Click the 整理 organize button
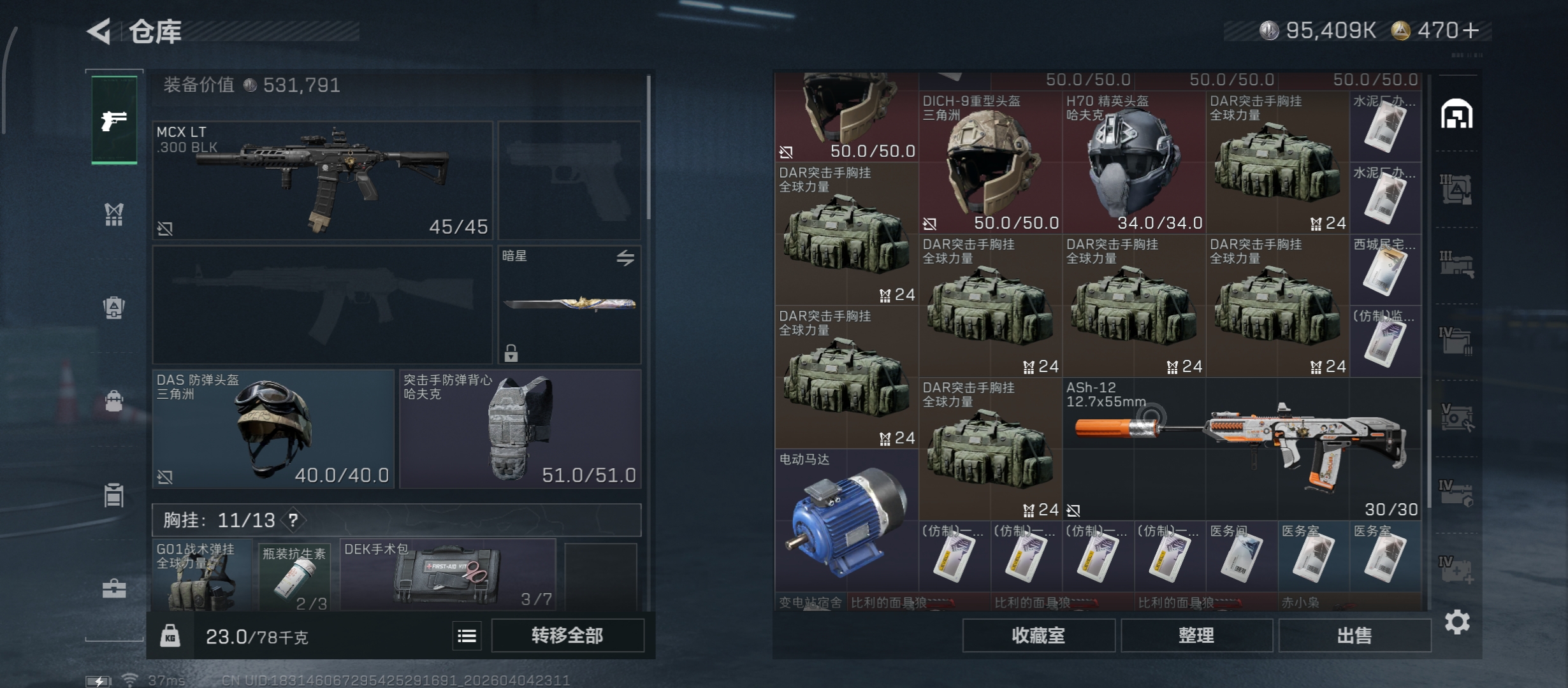Image resolution: width=1568 pixels, height=688 pixels. (x=1196, y=636)
